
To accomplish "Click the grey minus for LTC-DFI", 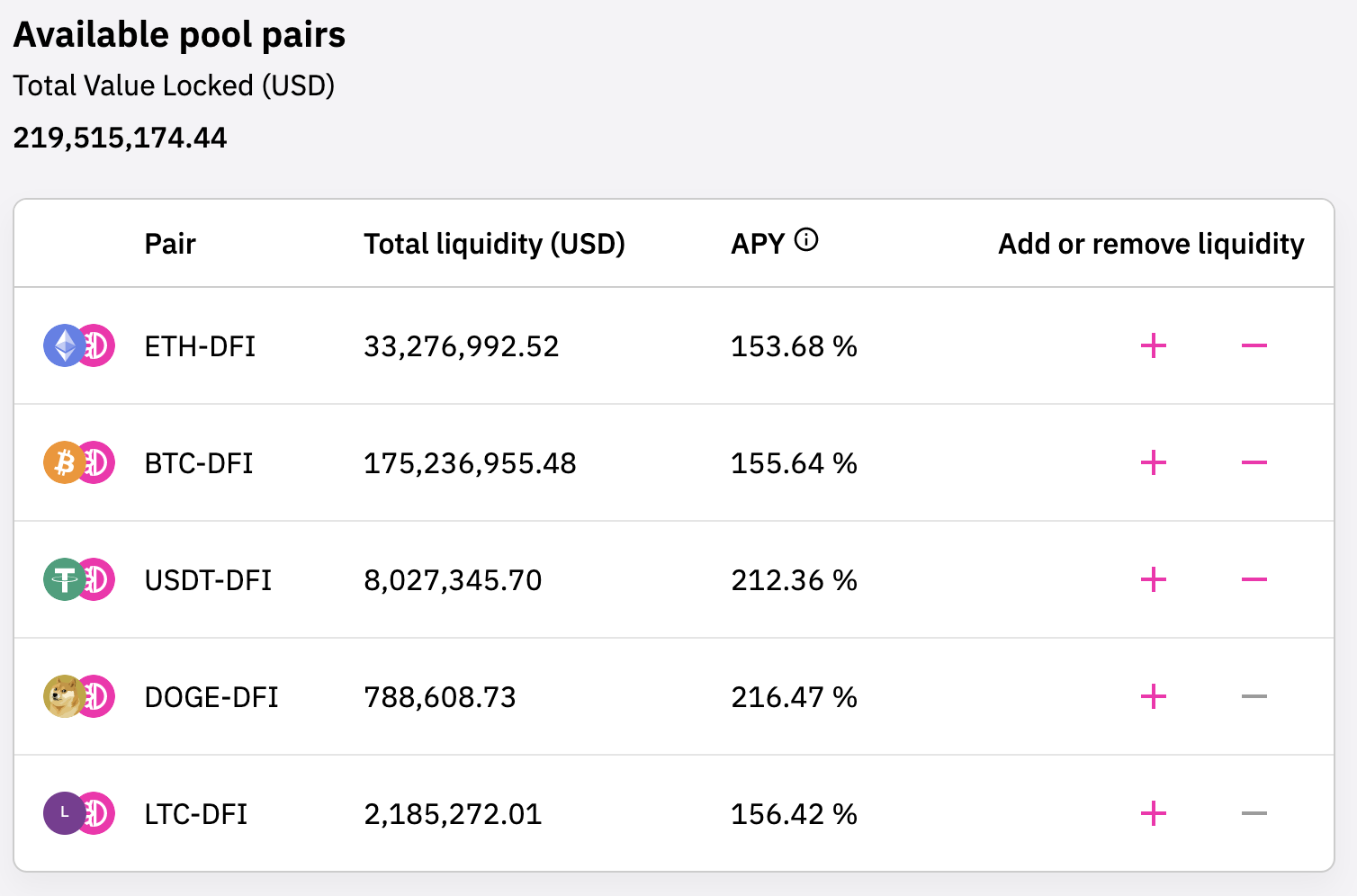I will [x=1254, y=814].
